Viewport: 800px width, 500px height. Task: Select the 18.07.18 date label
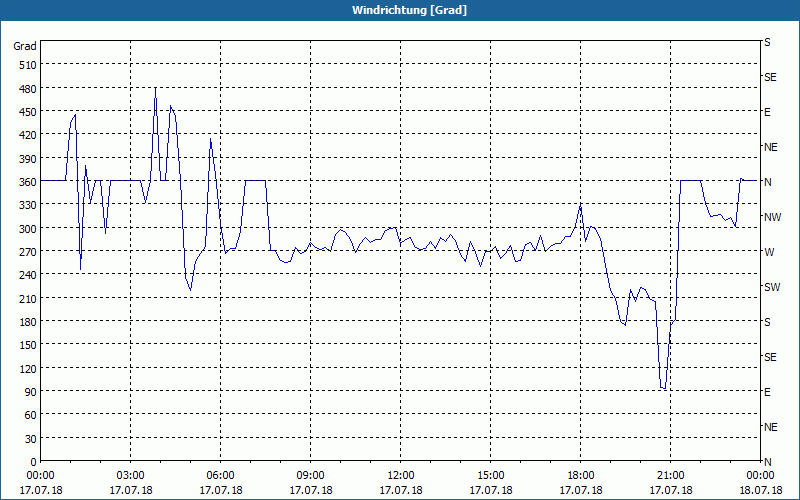point(761,490)
